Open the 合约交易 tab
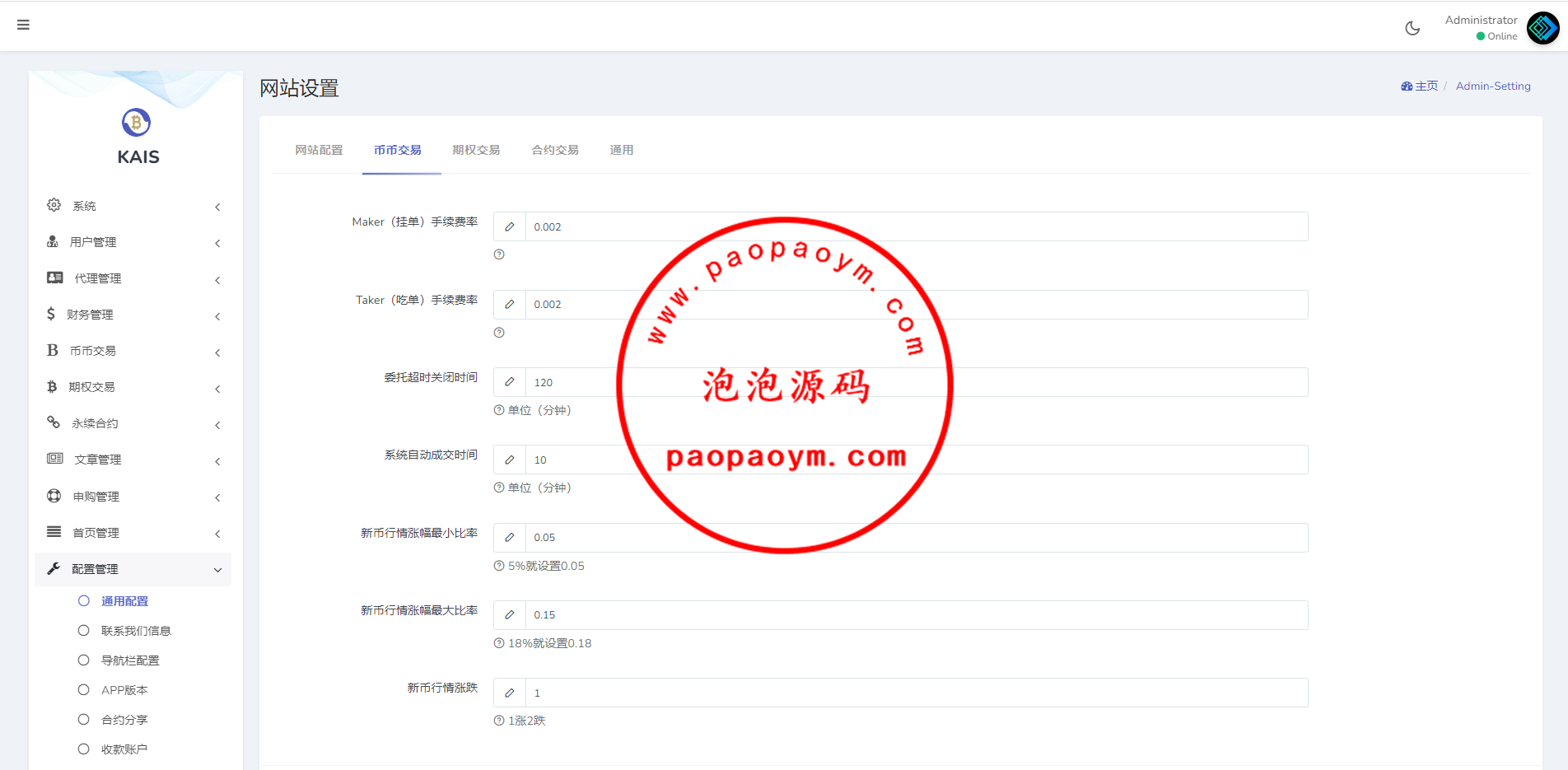 tap(555, 150)
